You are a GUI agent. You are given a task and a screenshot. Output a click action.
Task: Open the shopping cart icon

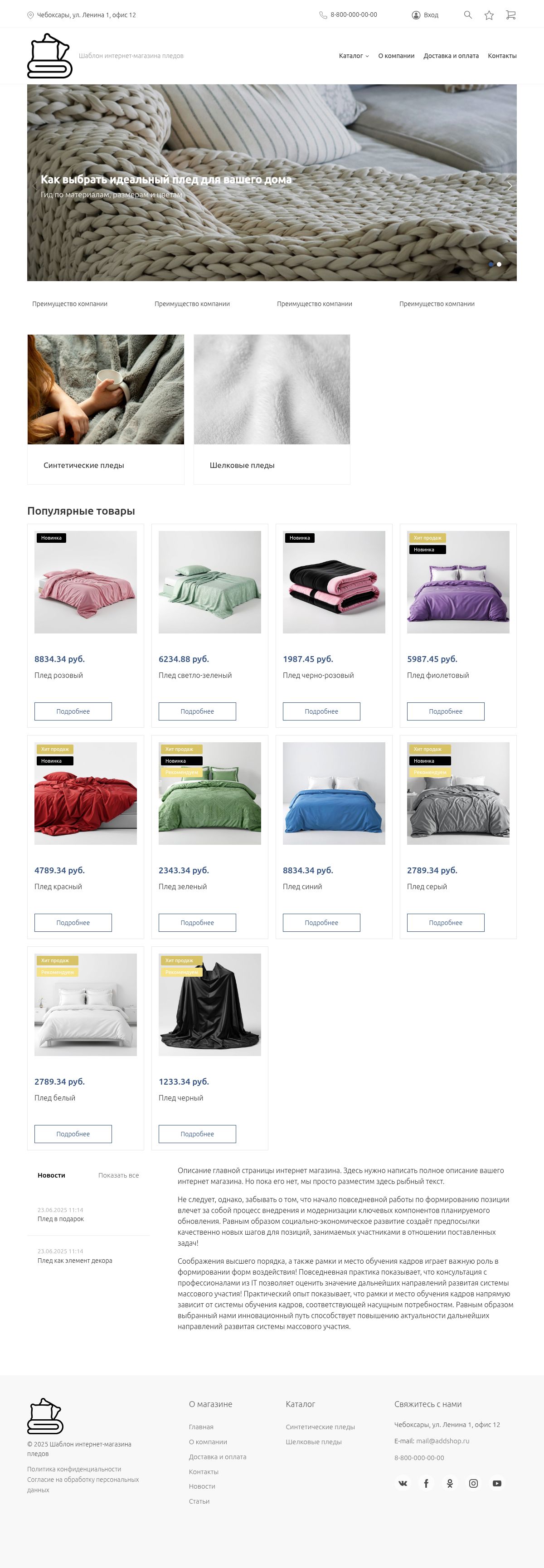511,15
